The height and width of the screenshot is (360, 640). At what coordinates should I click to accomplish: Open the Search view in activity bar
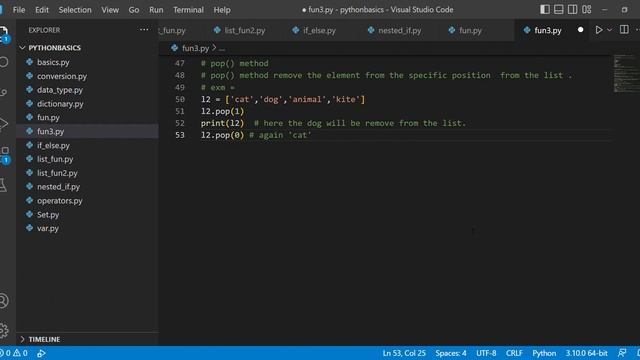click(x=4, y=62)
